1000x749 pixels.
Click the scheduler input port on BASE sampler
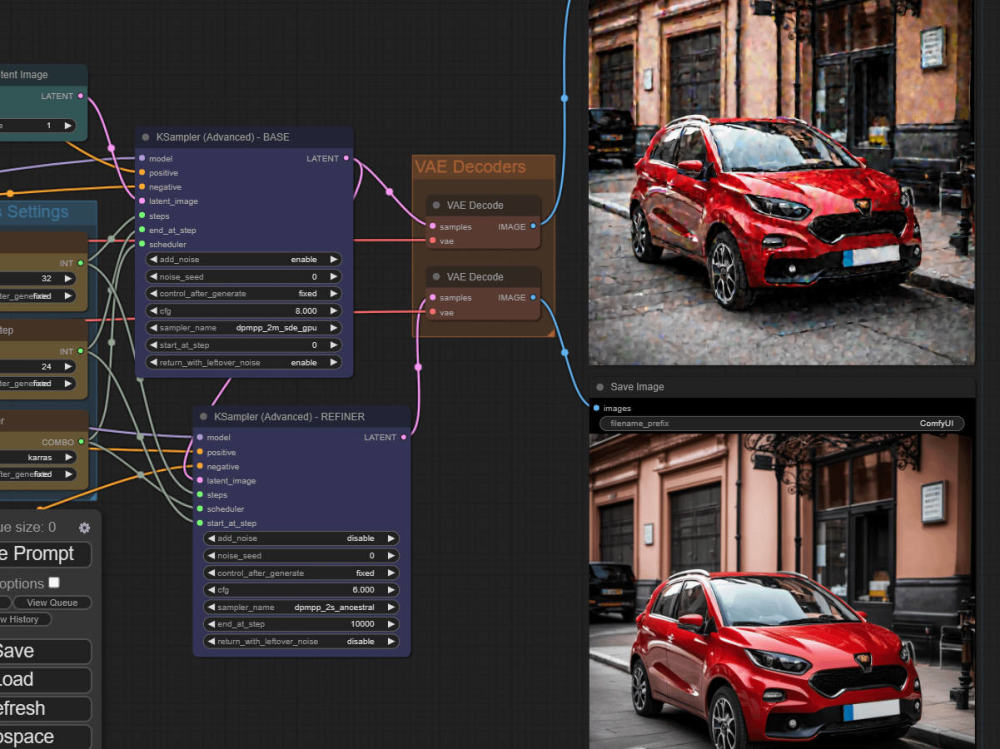click(142, 244)
